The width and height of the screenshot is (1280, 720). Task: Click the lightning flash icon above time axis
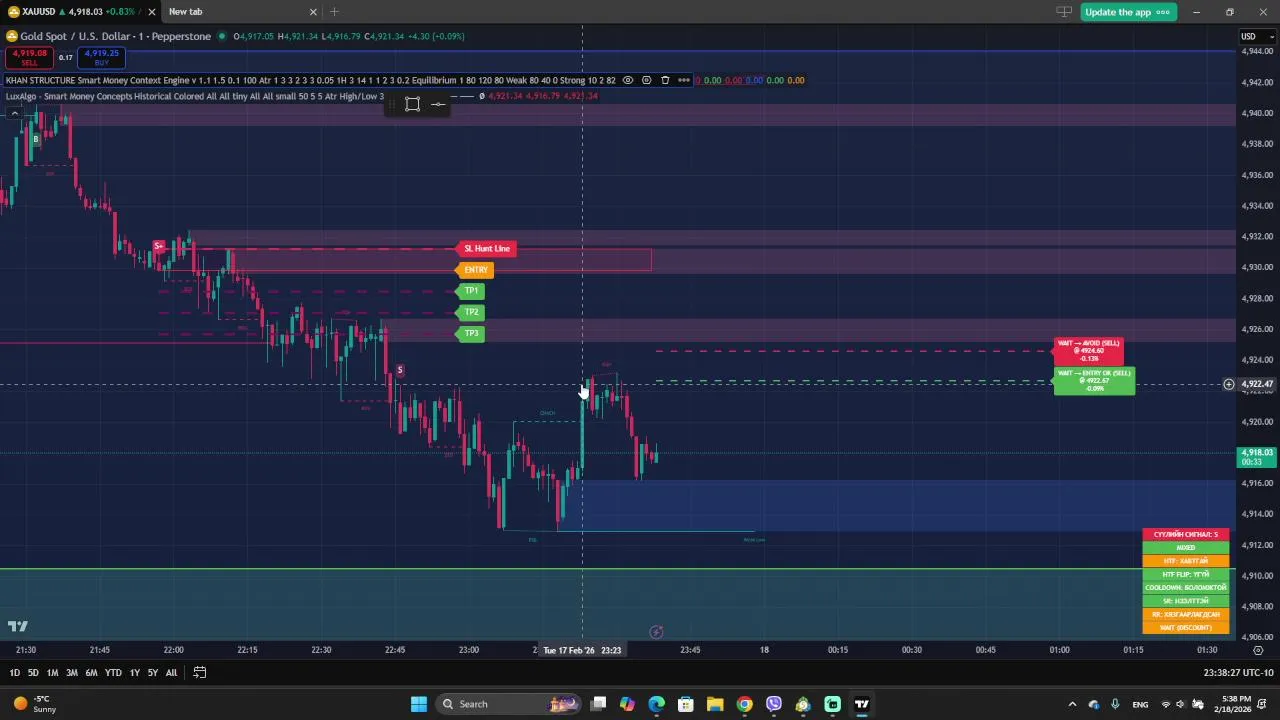click(656, 632)
